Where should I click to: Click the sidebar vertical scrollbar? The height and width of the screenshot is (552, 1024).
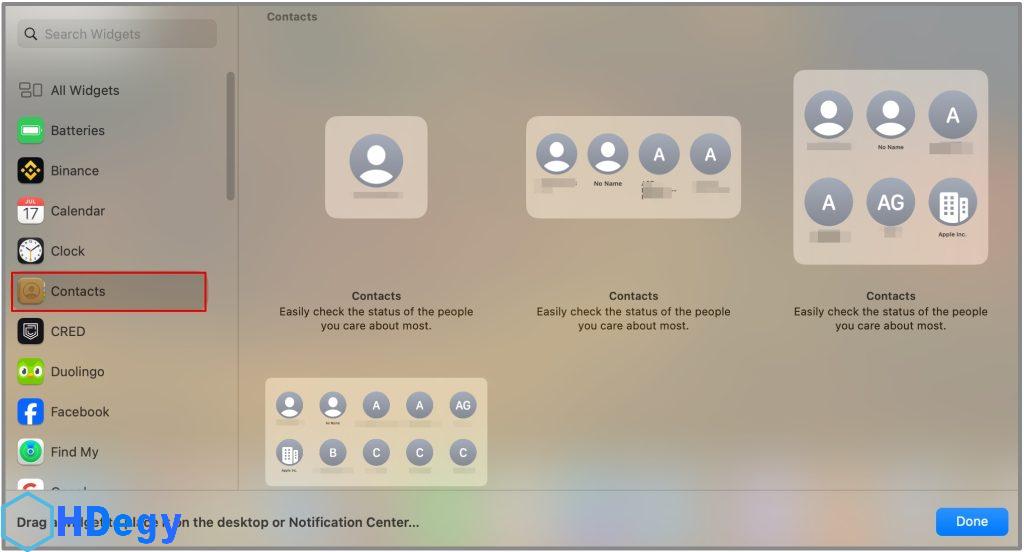tap(231, 135)
